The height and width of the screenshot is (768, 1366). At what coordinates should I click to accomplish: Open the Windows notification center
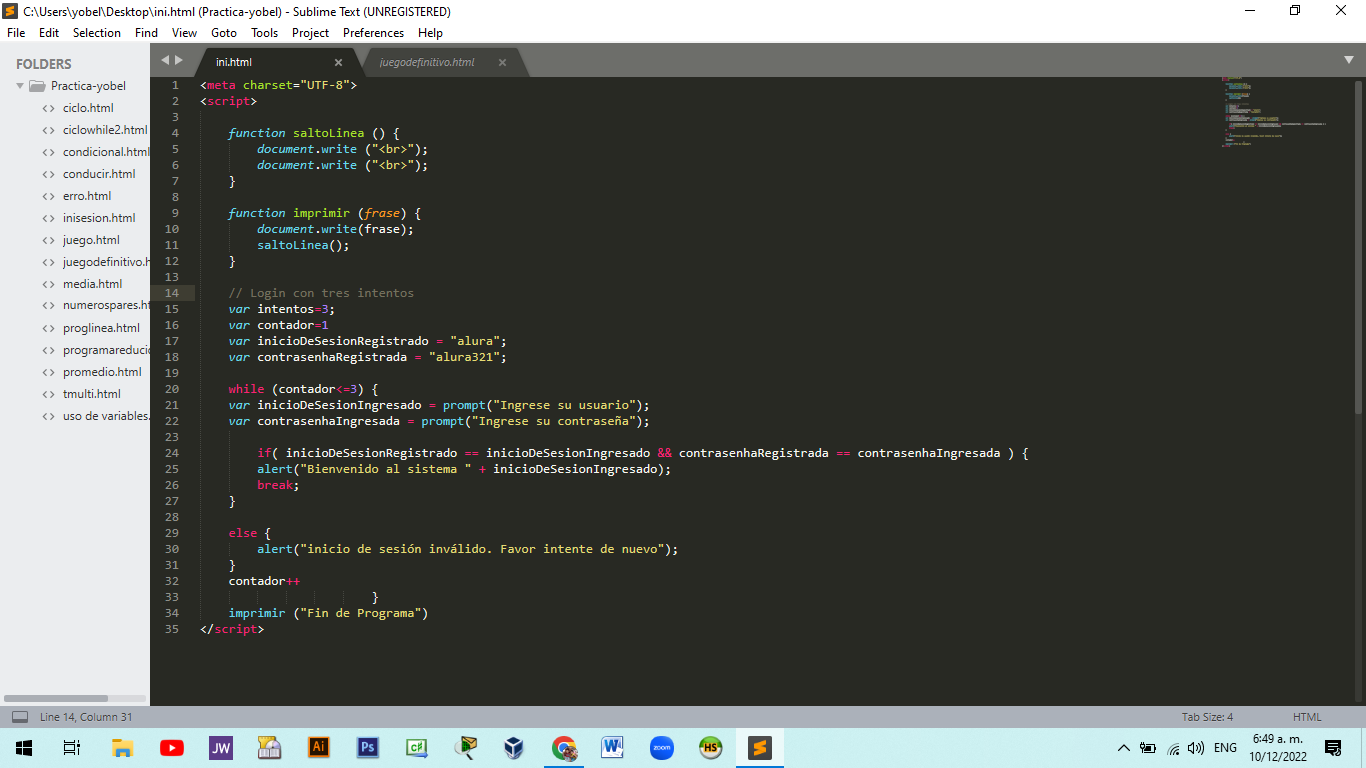(1332, 748)
